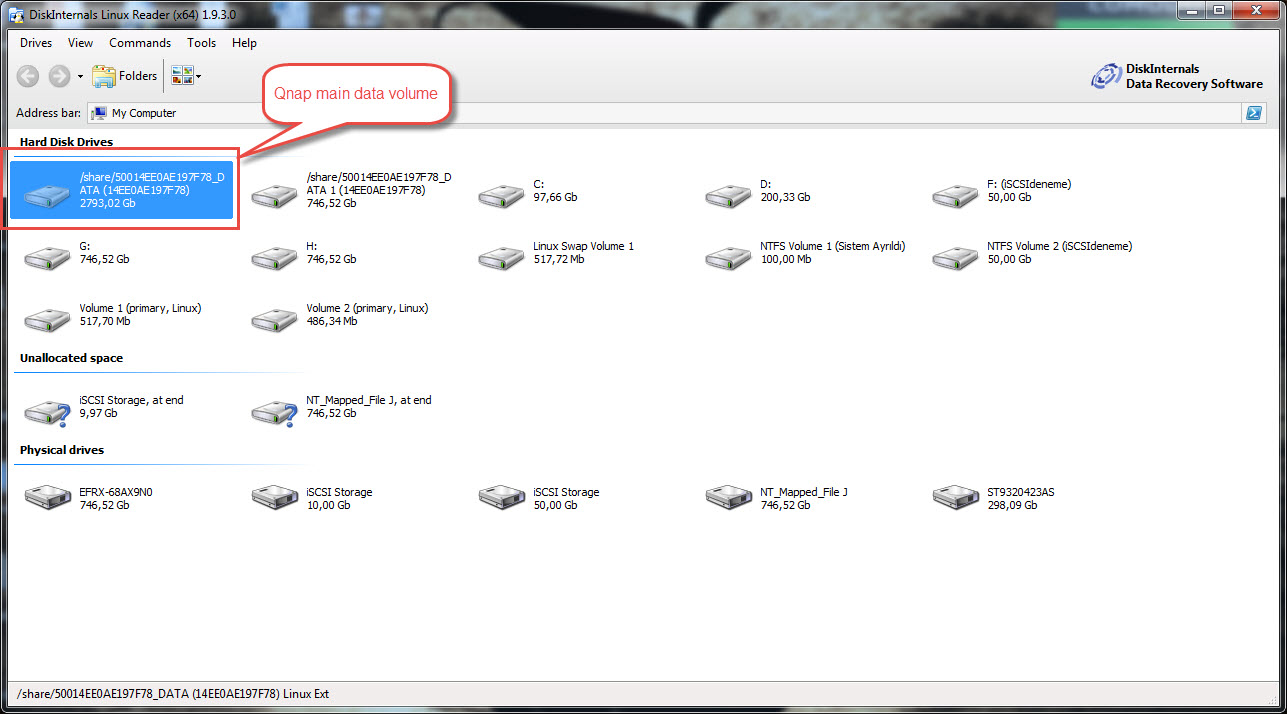The width and height of the screenshot is (1287, 714).
Task: Select the 2793,02 Gb /share DATA volume
Action: tap(121, 190)
